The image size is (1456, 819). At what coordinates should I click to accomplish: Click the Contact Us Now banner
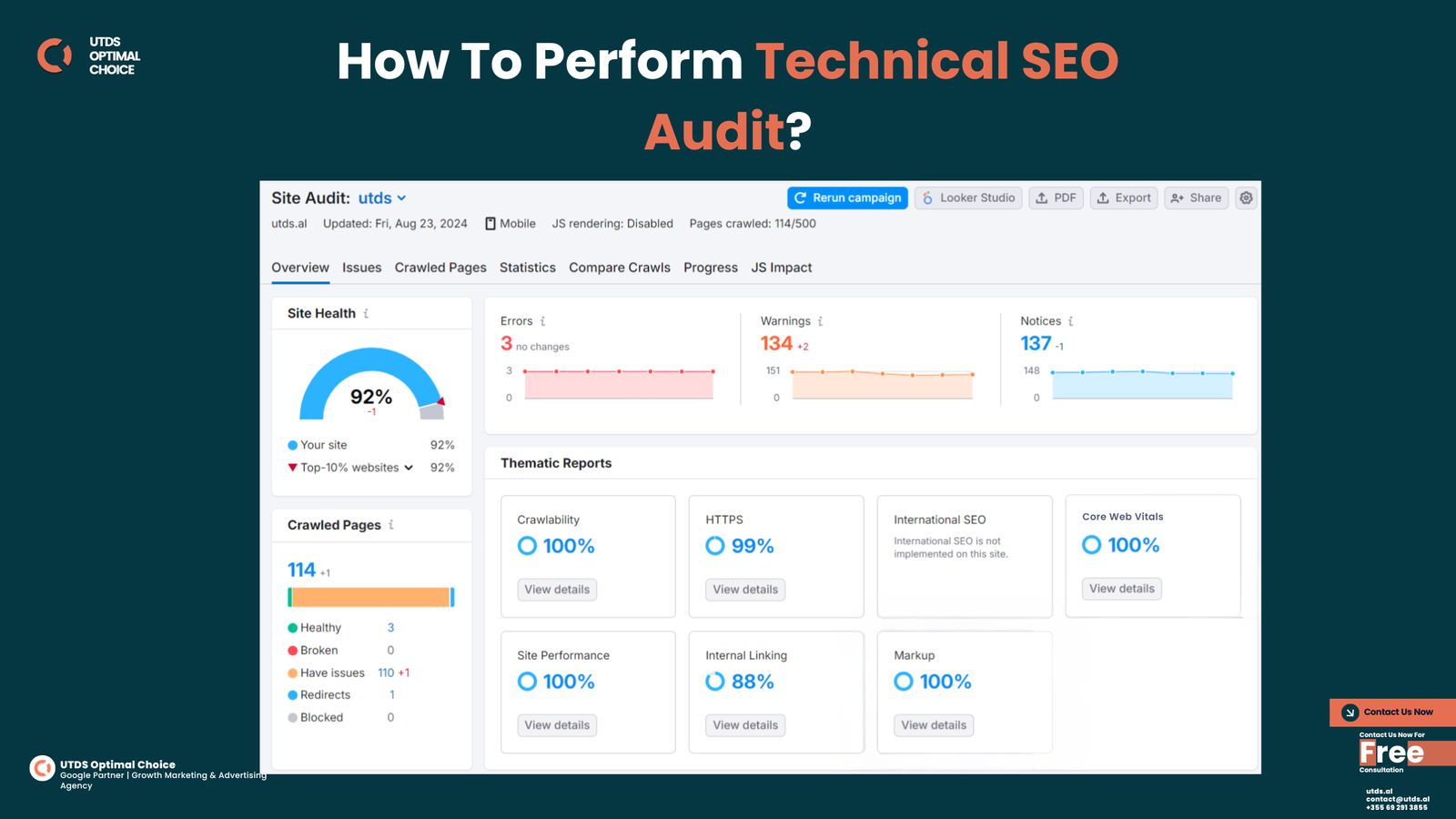tap(1392, 712)
